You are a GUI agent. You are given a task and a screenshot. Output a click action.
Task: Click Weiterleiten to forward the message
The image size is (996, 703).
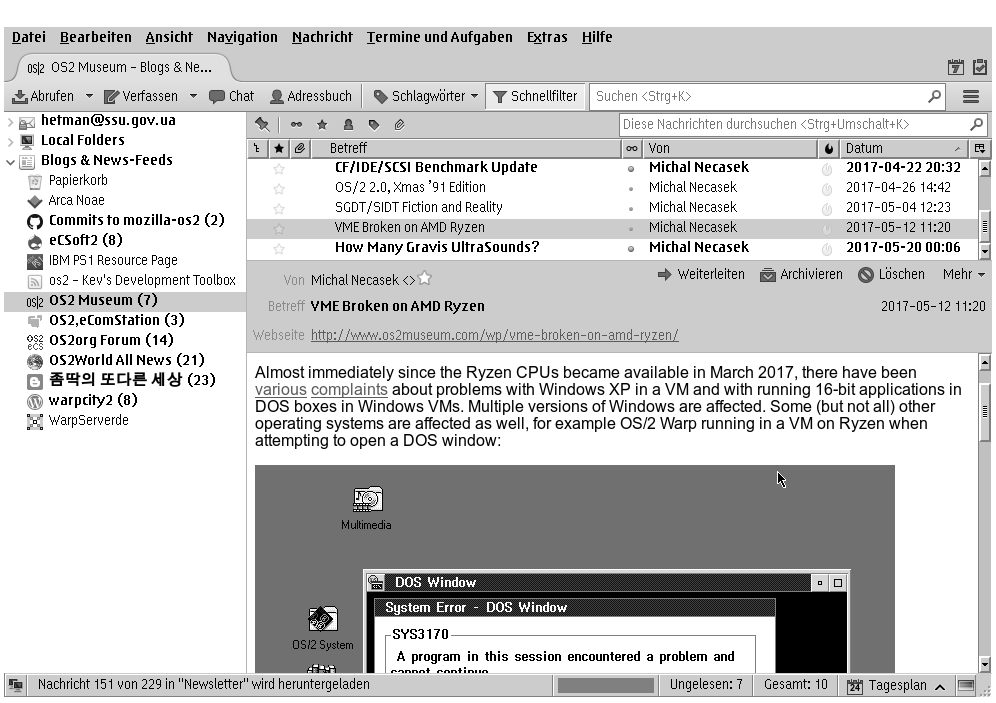click(x=701, y=274)
